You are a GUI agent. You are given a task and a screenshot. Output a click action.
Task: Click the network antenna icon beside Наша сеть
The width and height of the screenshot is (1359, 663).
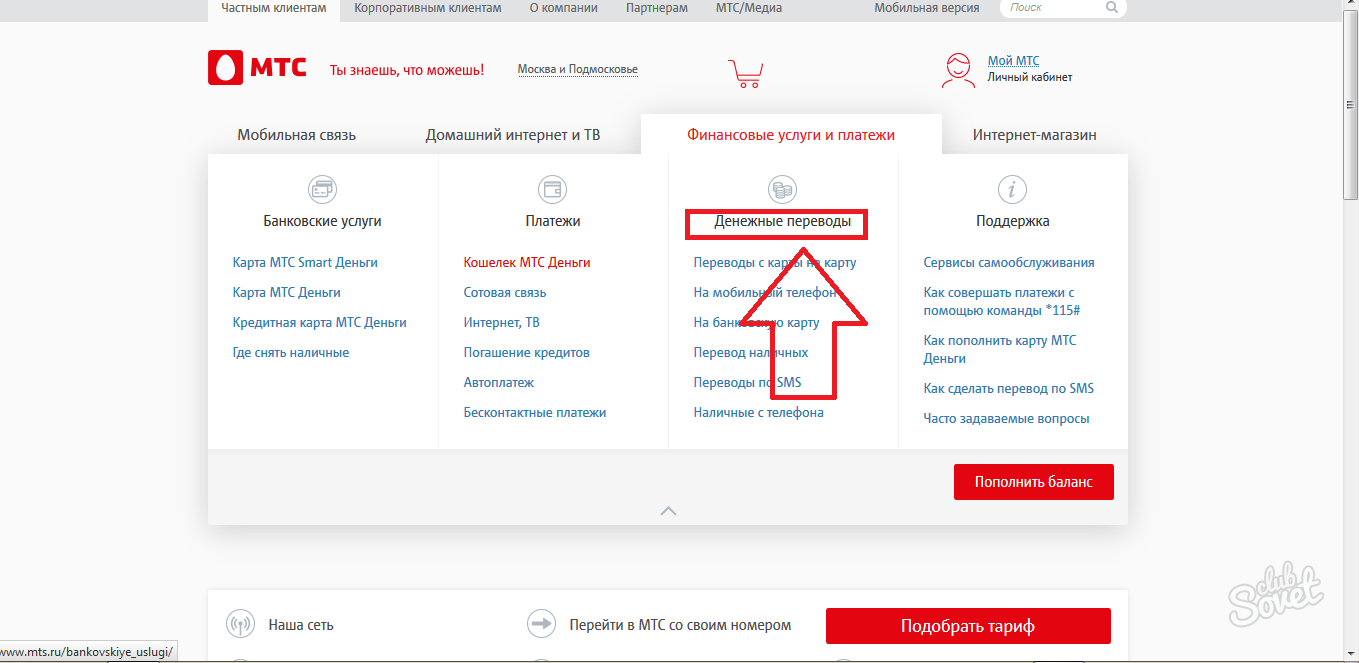tap(241, 625)
